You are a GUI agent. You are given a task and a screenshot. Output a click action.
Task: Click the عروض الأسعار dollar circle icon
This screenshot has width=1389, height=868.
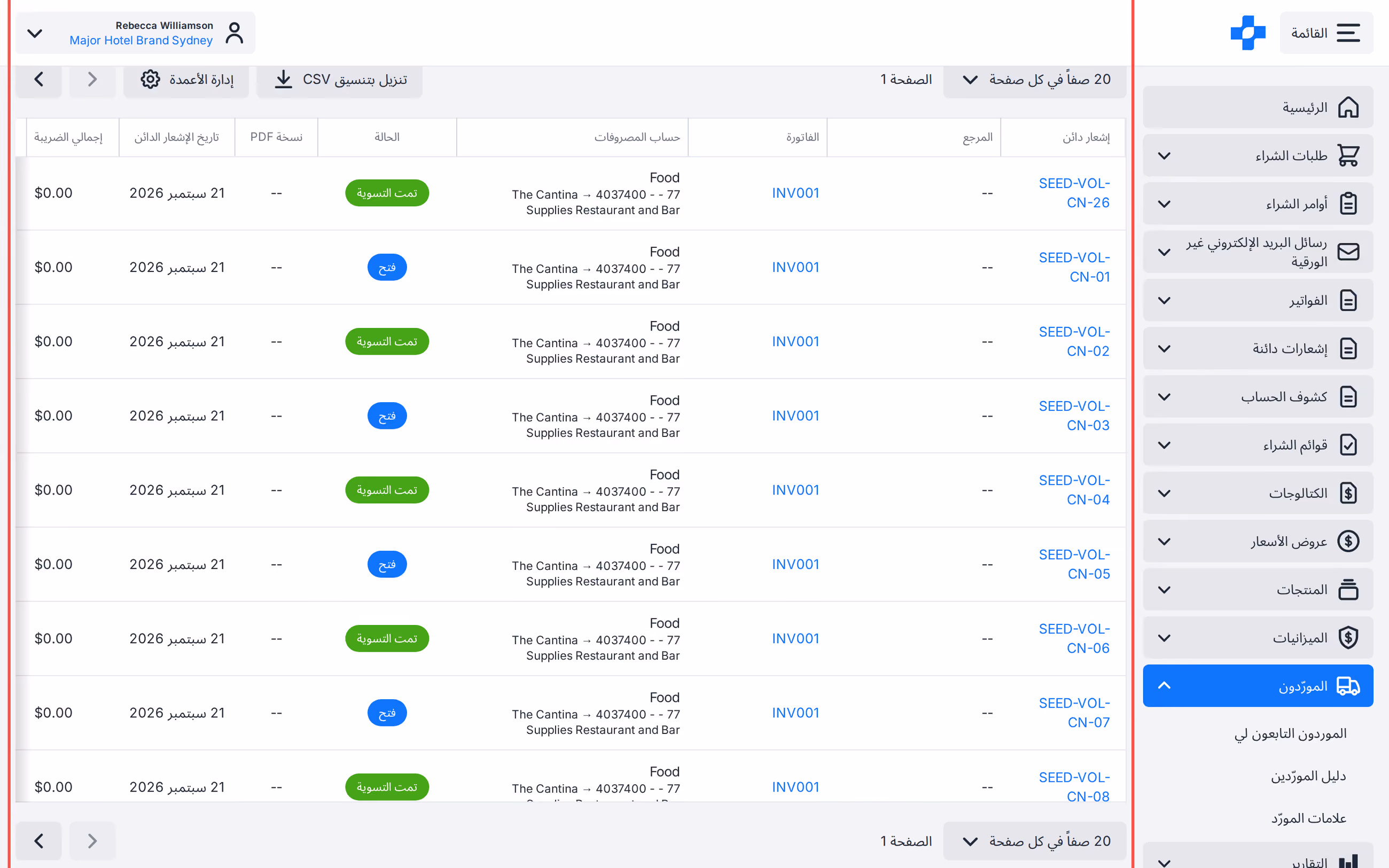(x=1348, y=541)
